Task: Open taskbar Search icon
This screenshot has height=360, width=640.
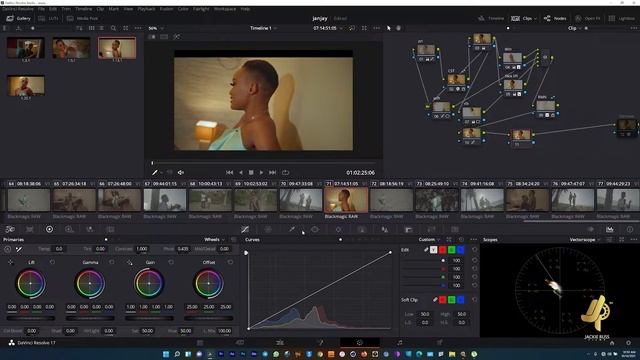Action: (x=177, y=354)
